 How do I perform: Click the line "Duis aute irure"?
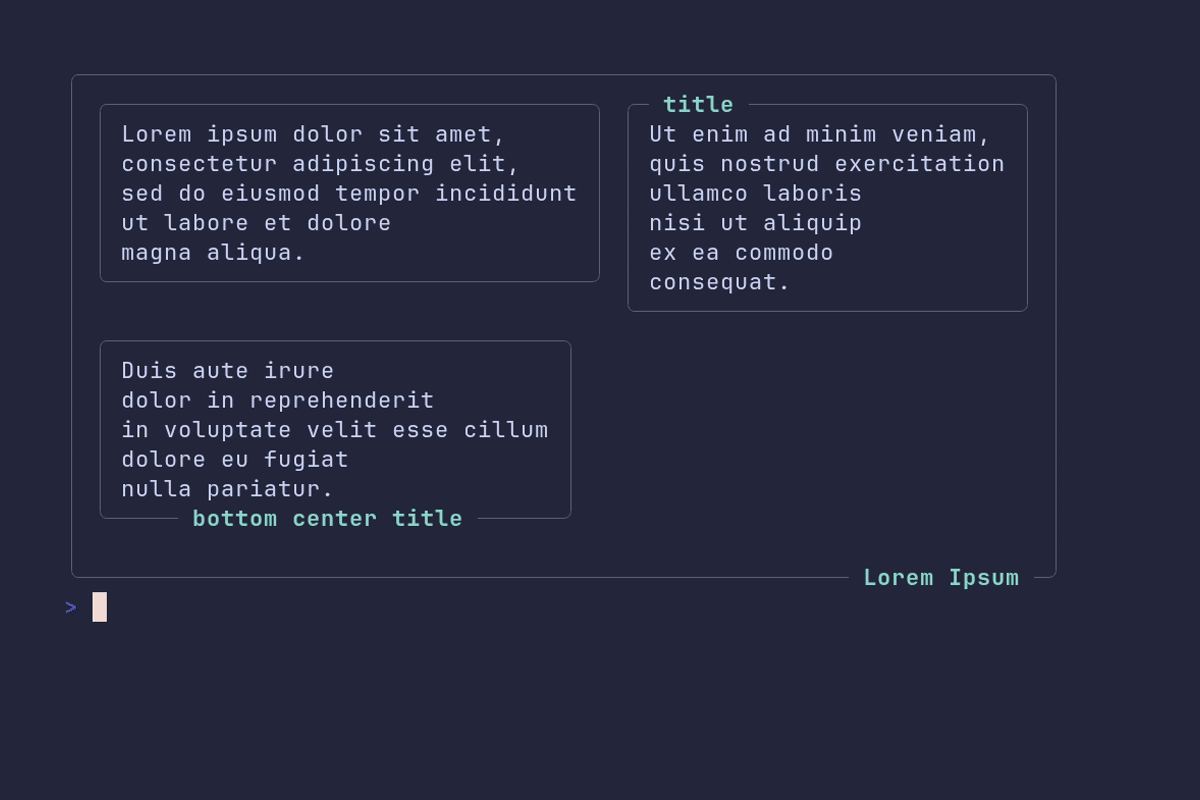point(228,370)
